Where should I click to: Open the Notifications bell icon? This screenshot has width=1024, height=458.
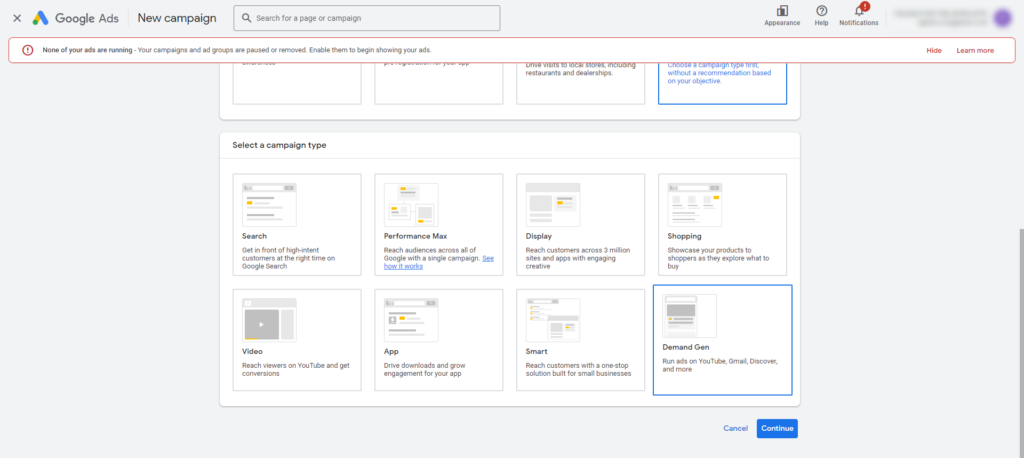(858, 11)
